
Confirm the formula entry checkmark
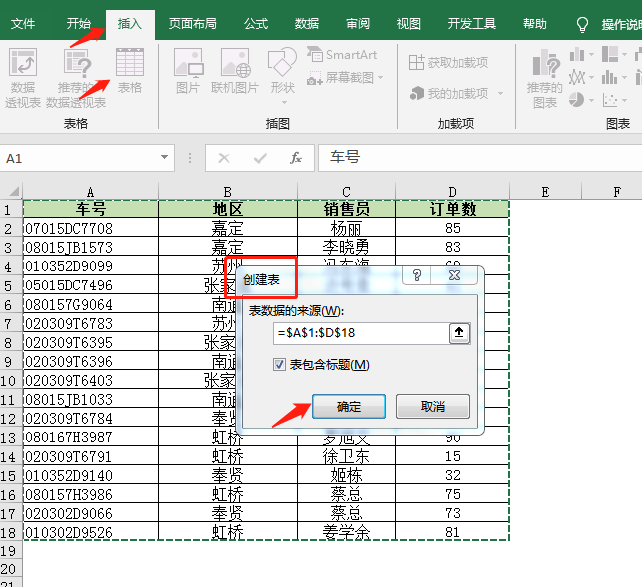click(x=260, y=158)
